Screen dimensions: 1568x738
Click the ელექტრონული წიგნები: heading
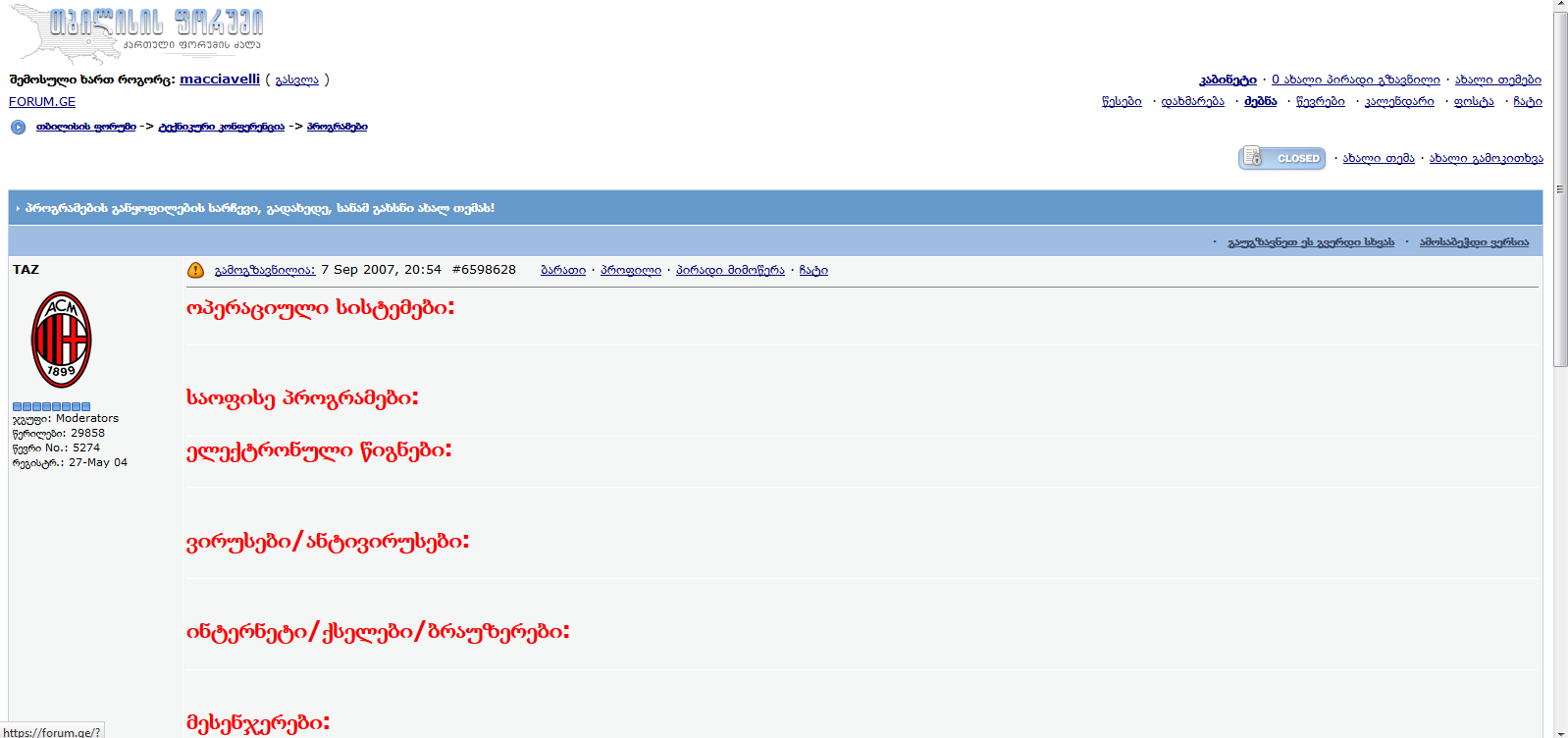pyautogui.click(x=319, y=450)
